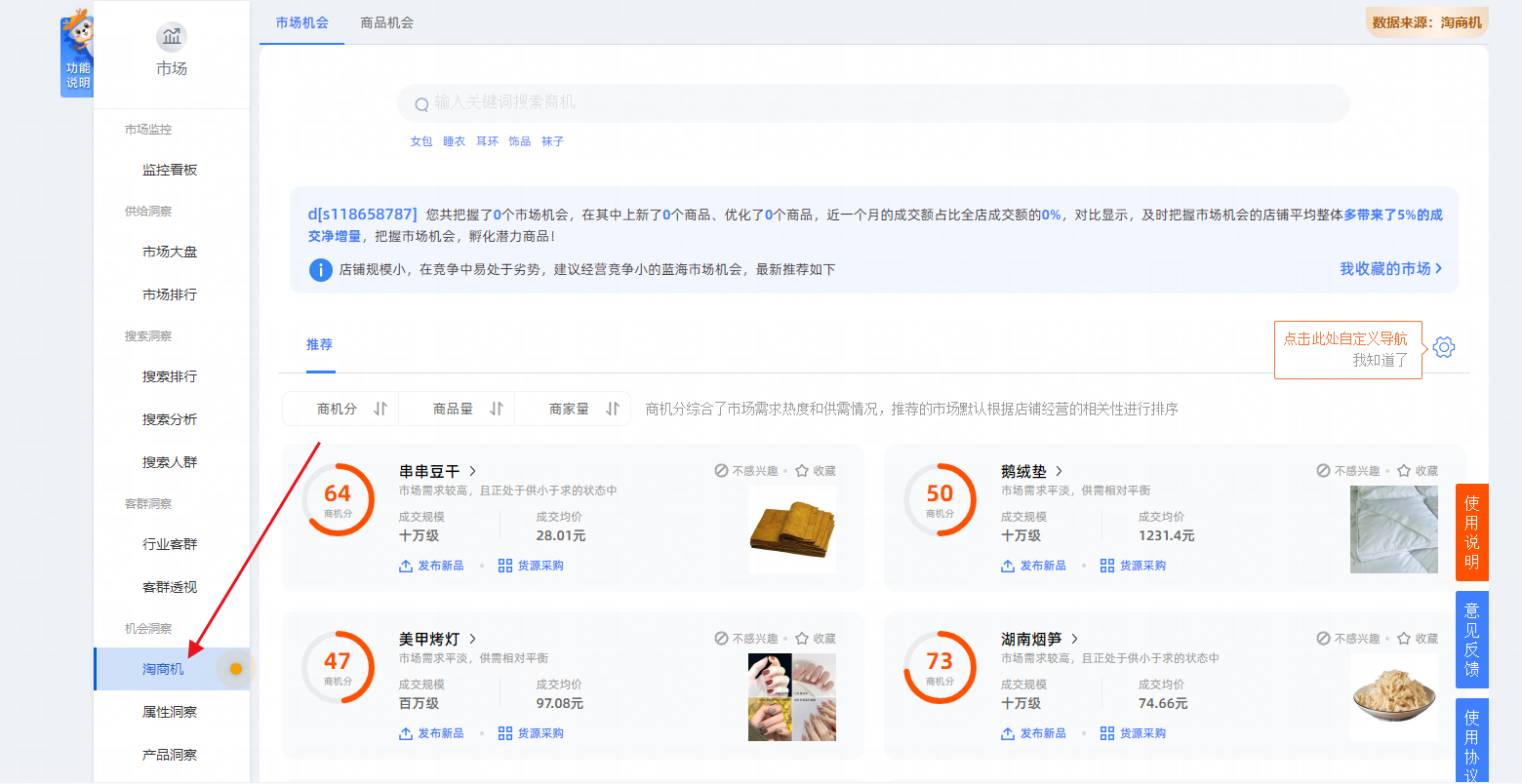Screen dimensions: 1522x784
Task: Click the 货源采购 grid icon on 湖南烟笋 card
Action: [1106, 733]
